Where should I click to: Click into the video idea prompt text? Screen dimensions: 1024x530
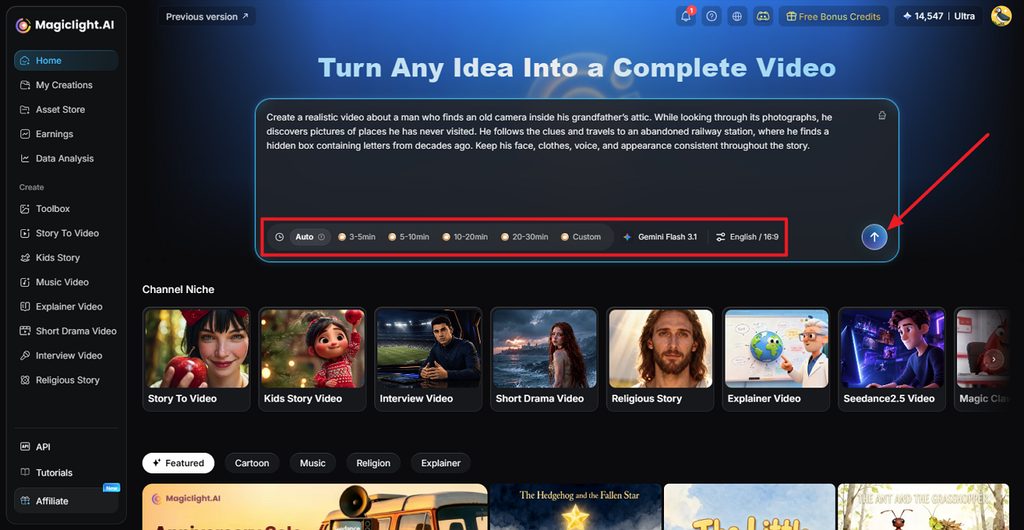549,131
